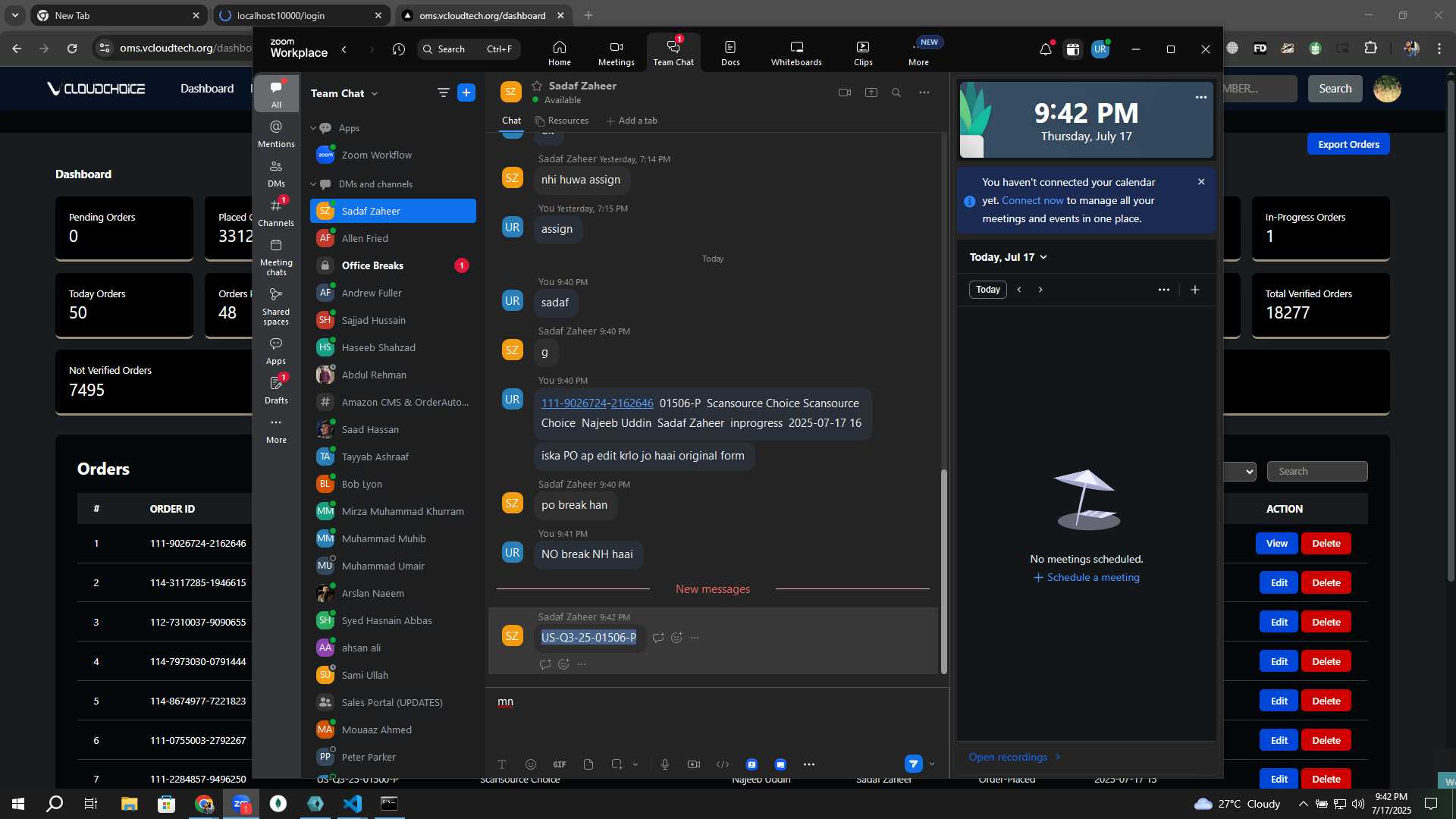Screen dimensions: 1456x819
Task: Dismiss the calendar connection notice
Action: (x=1201, y=182)
